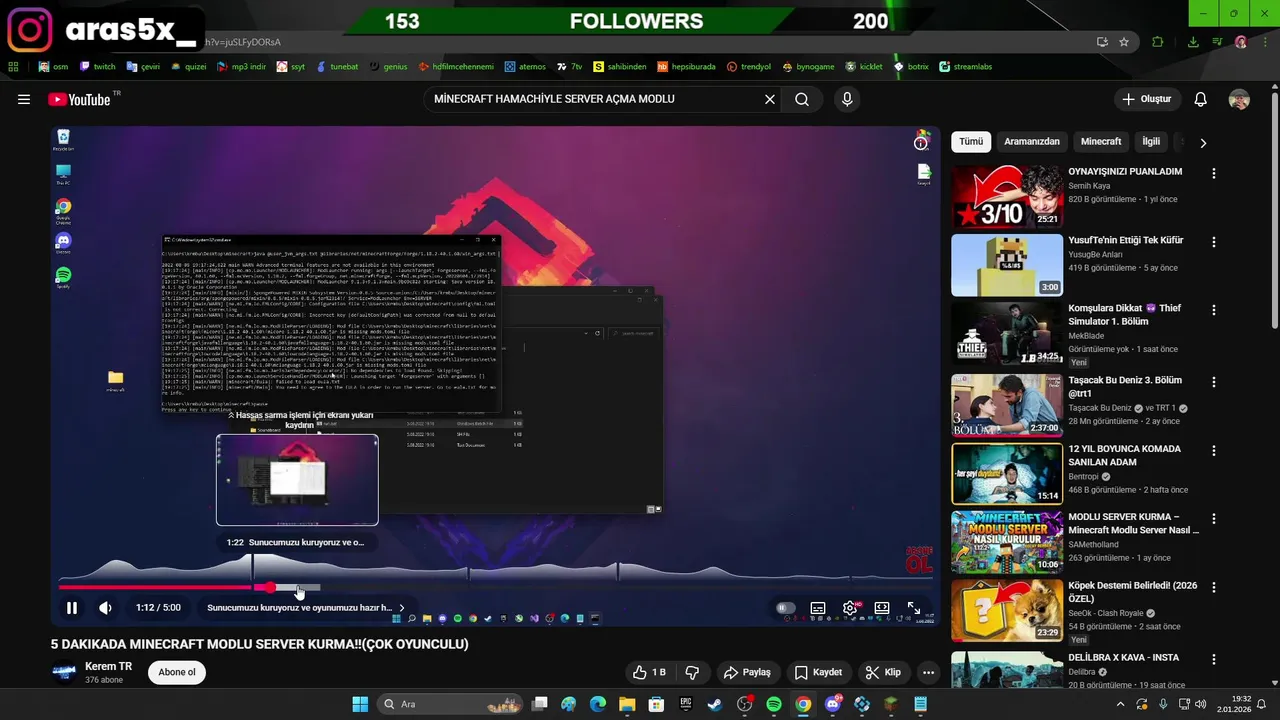The width and height of the screenshot is (1280, 720).
Task: Open video player settings gear
Action: [850, 607]
